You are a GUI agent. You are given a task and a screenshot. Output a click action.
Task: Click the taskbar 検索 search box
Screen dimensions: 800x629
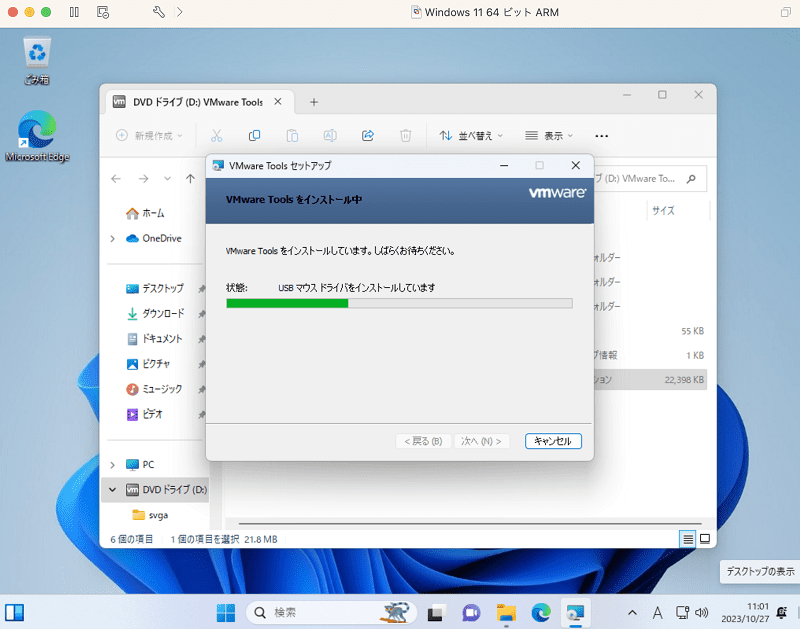(332, 612)
